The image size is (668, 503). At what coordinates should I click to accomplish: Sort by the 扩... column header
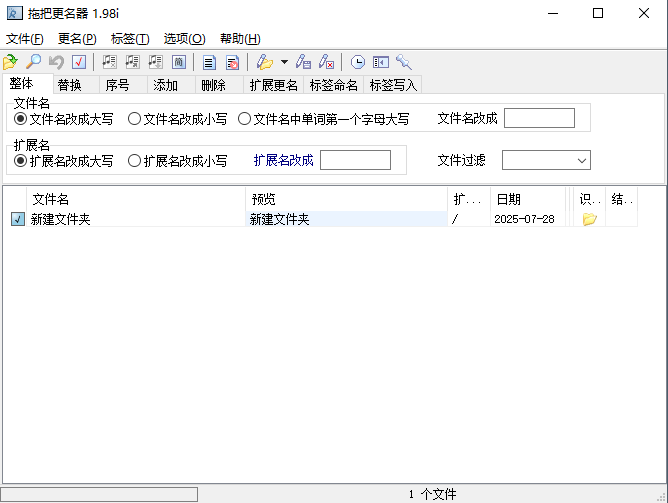[x=469, y=199]
